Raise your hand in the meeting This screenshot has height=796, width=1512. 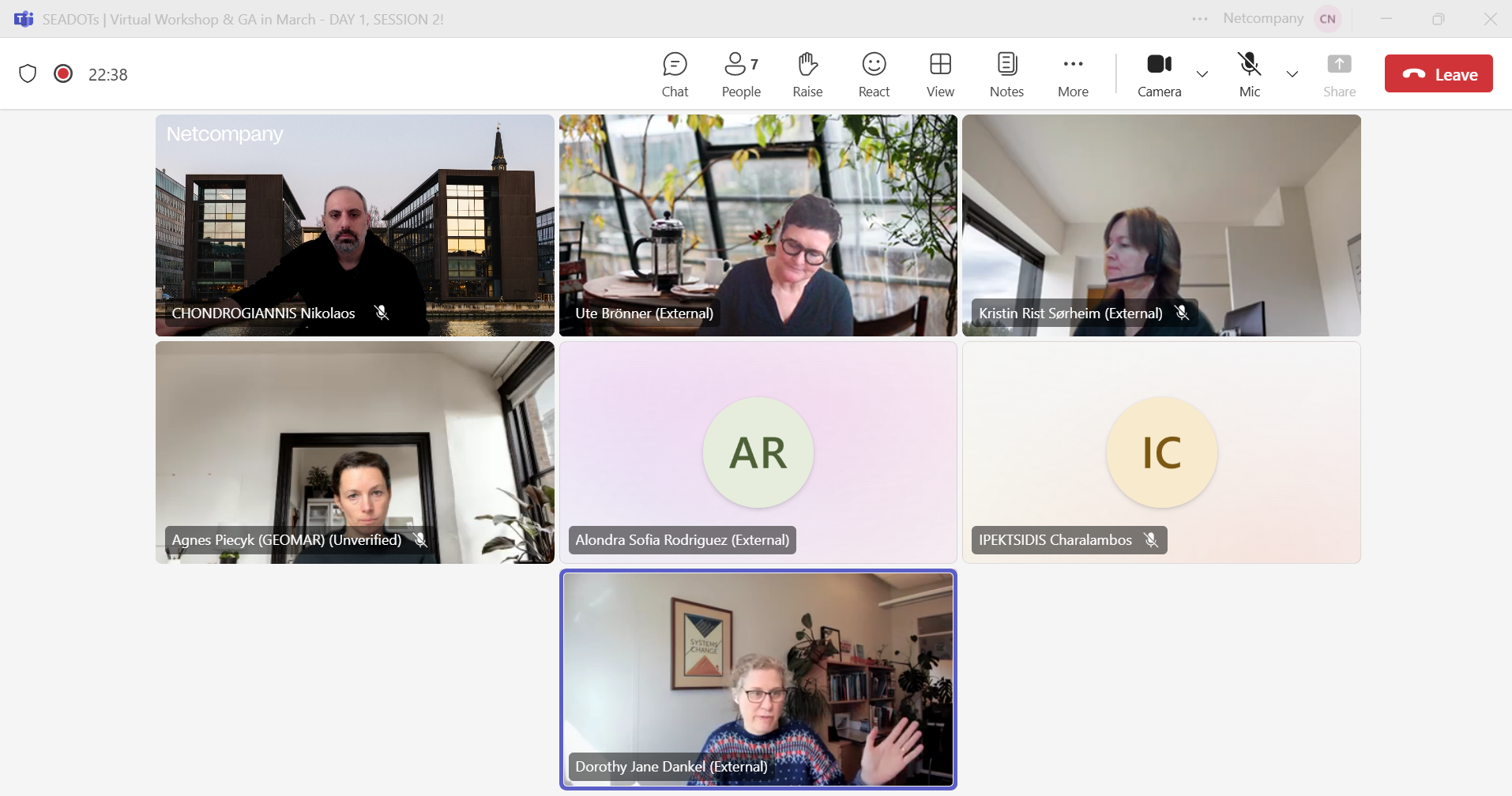tap(807, 74)
